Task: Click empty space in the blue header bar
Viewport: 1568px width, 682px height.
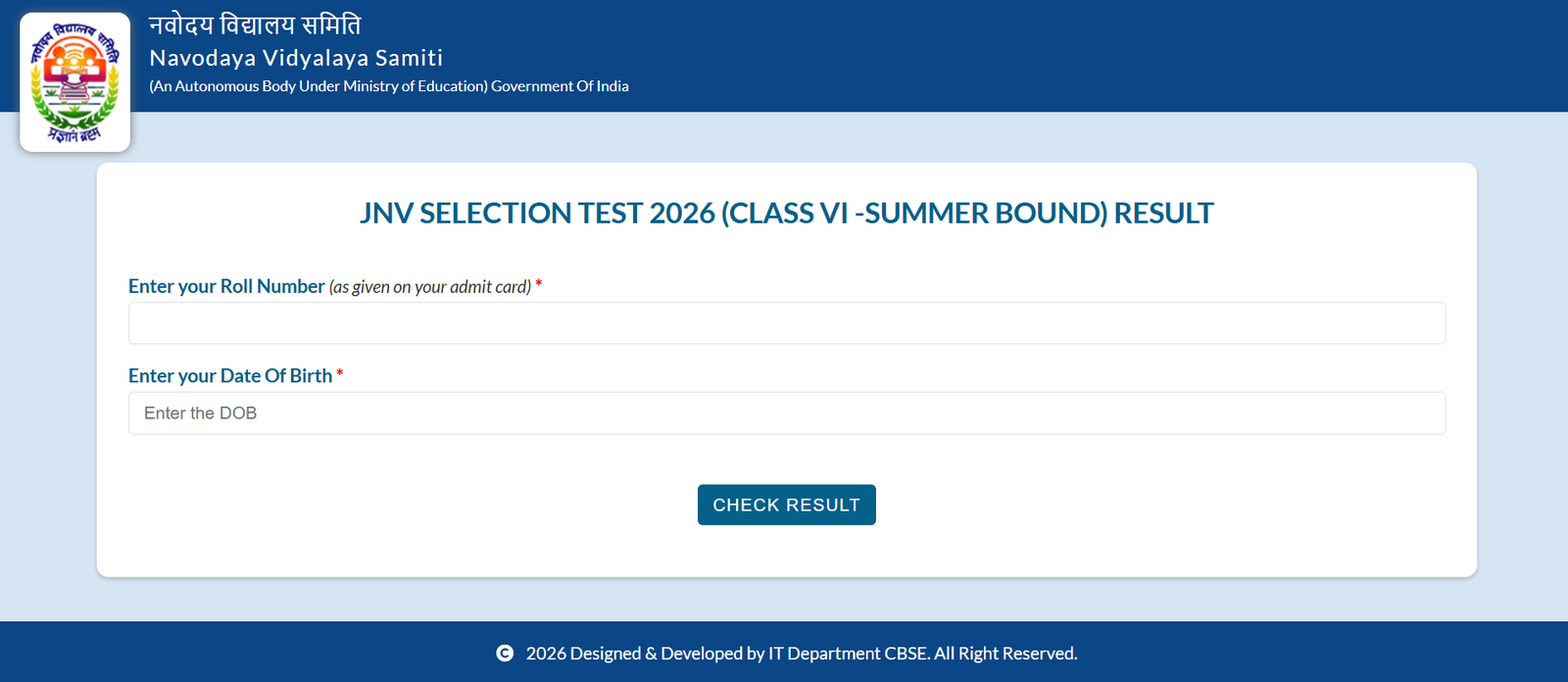Action: [x=1078, y=54]
